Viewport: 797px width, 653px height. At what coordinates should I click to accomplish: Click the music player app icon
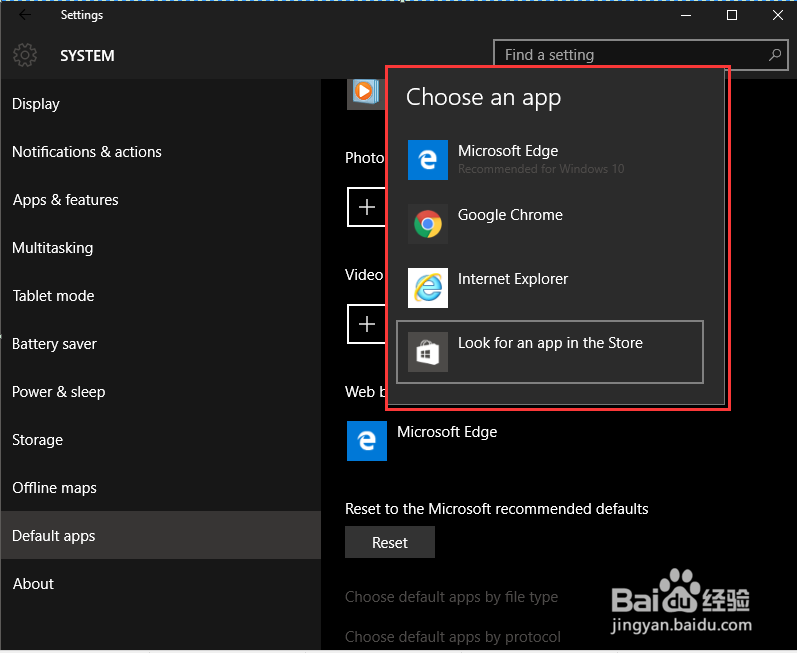[x=365, y=94]
